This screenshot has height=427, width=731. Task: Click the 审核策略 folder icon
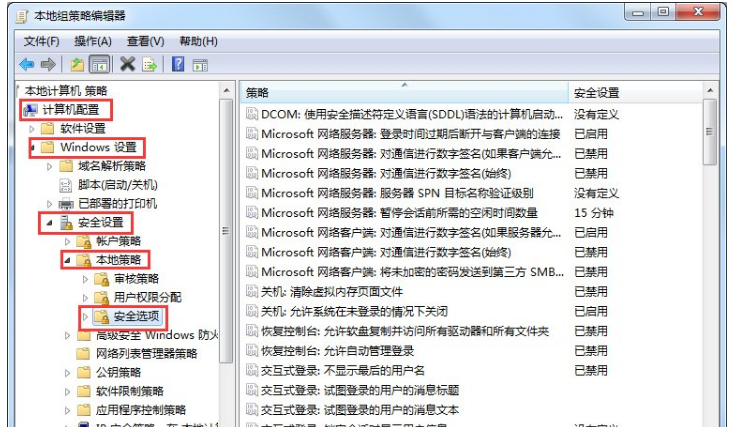(101, 279)
